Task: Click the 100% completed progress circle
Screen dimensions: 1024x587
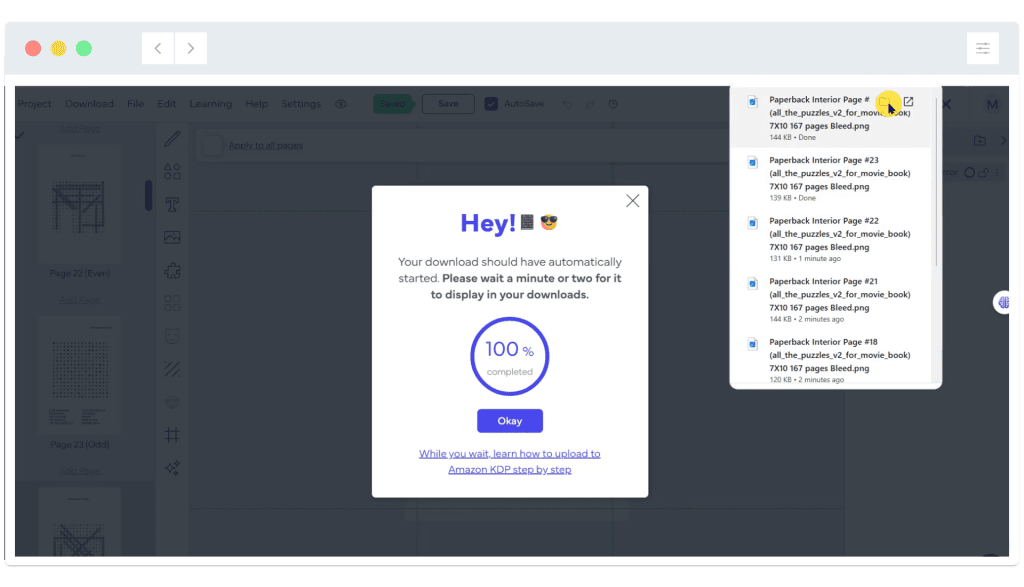Action: point(509,357)
